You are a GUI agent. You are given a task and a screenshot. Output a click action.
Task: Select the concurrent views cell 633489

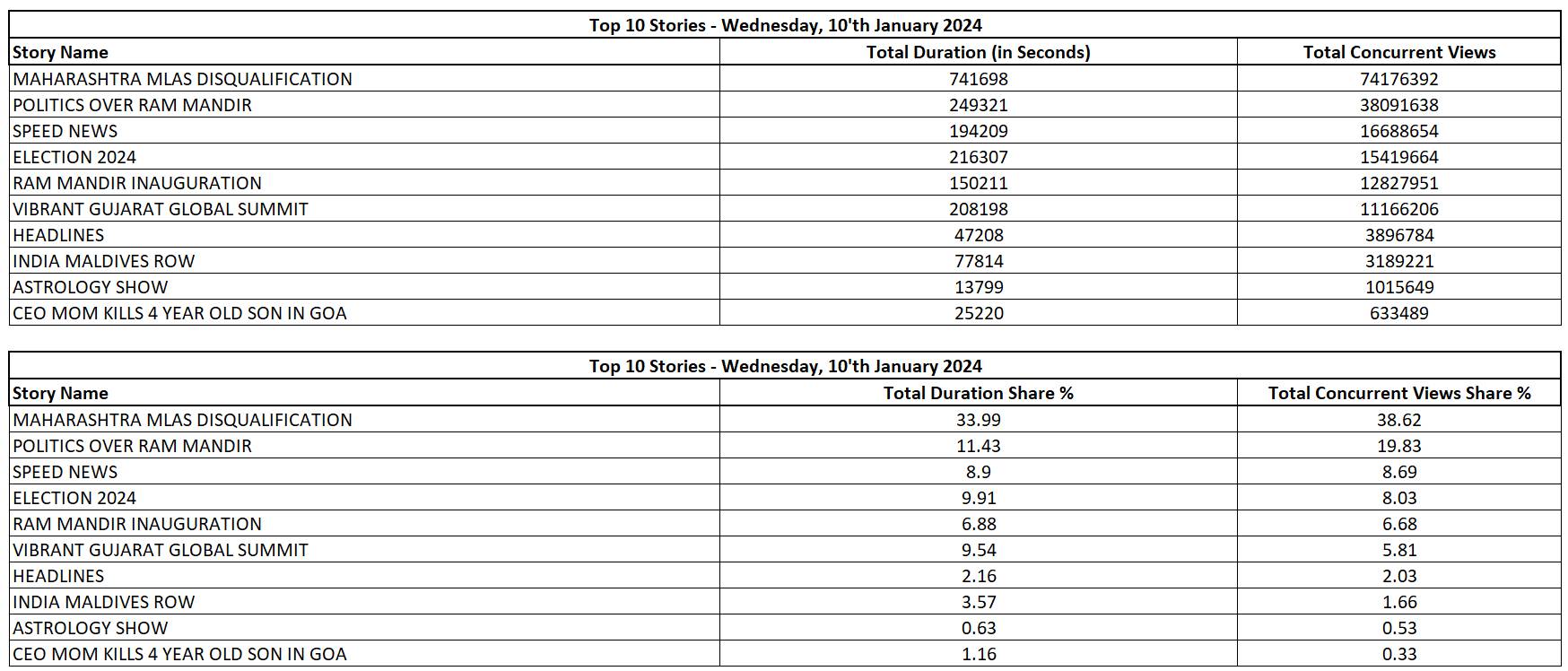point(1398,313)
